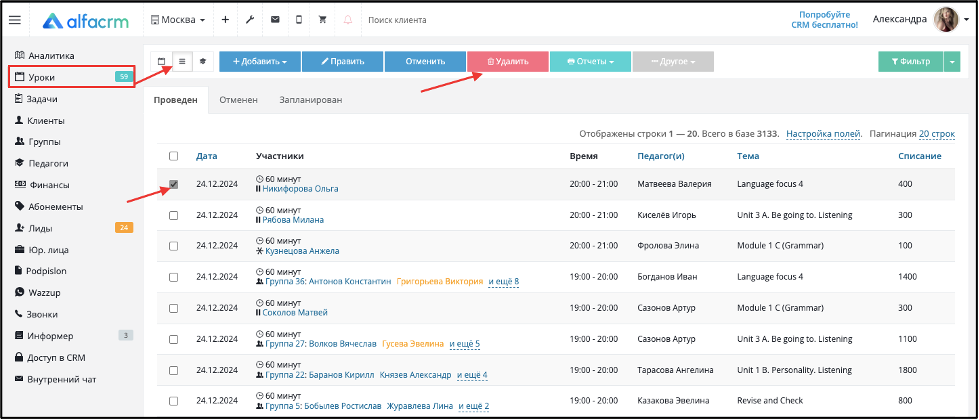
Task: Open the wrench settings icon
Action: tap(250, 20)
